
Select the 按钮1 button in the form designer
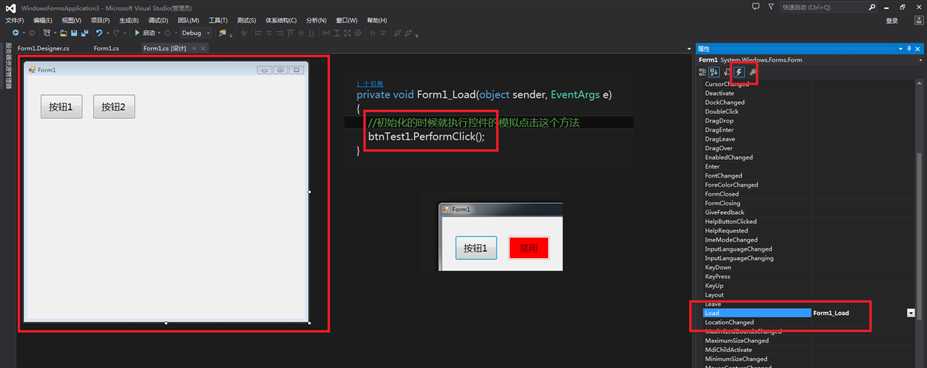[61, 106]
